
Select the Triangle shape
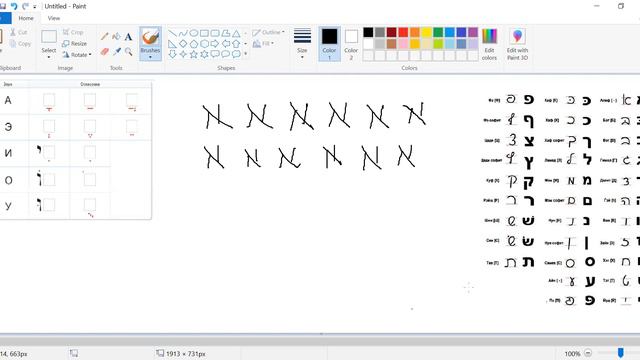[x=236, y=33]
